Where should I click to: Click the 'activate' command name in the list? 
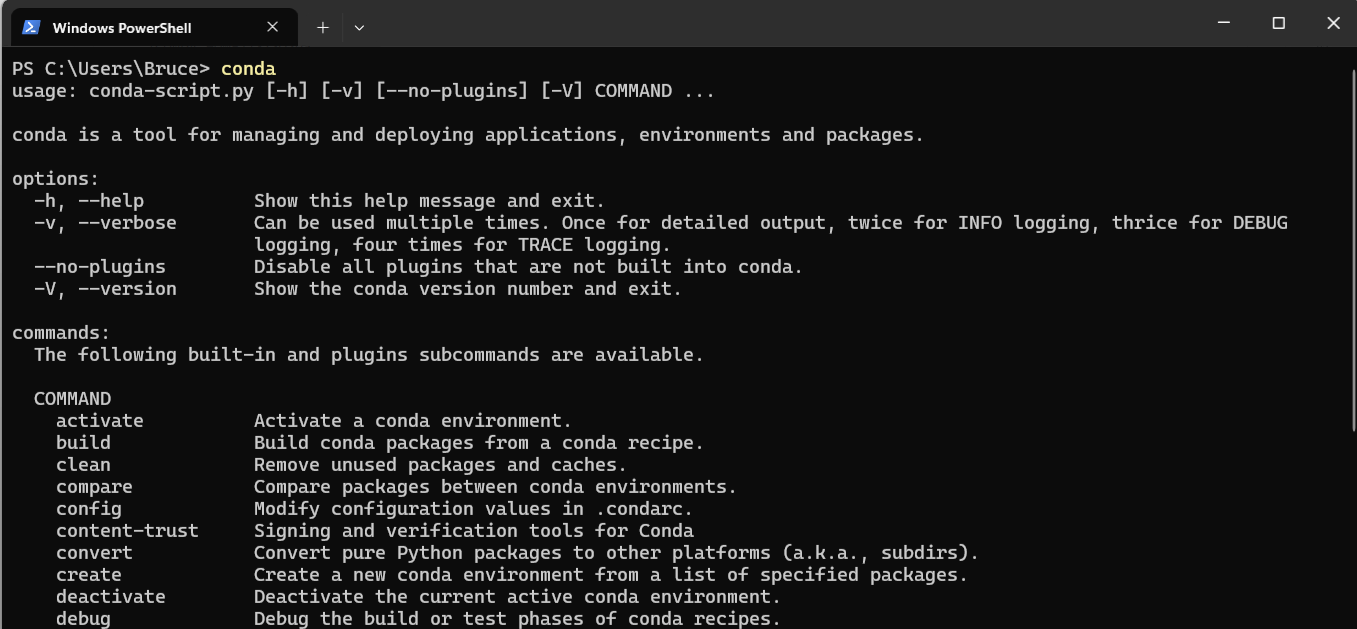[100, 421]
